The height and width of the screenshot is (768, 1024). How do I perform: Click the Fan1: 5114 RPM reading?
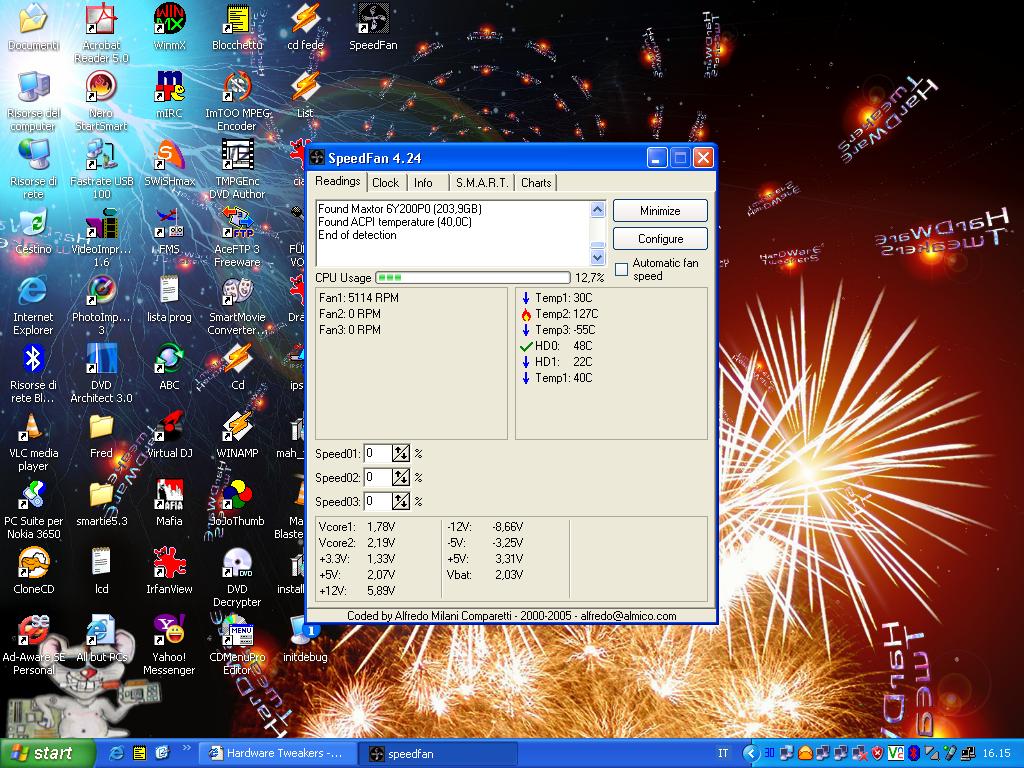(x=359, y=298)
